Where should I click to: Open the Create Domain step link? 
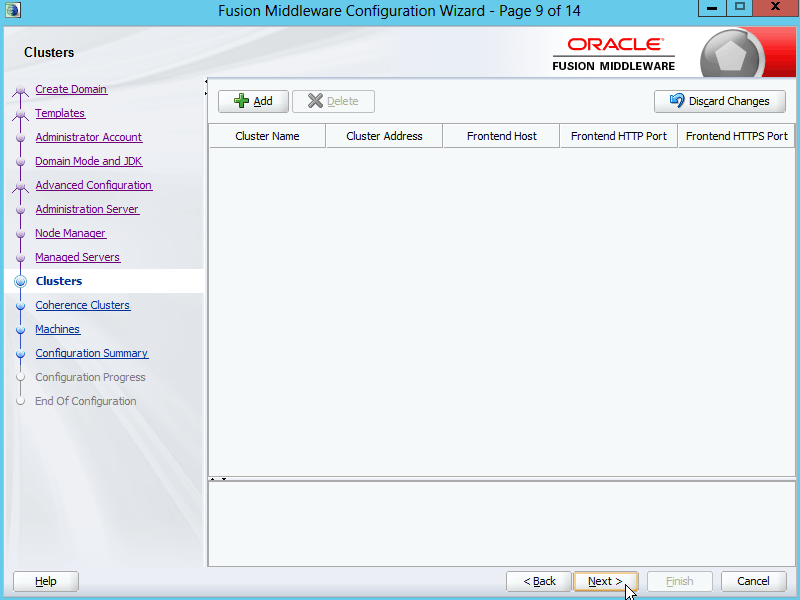[71, 89]
